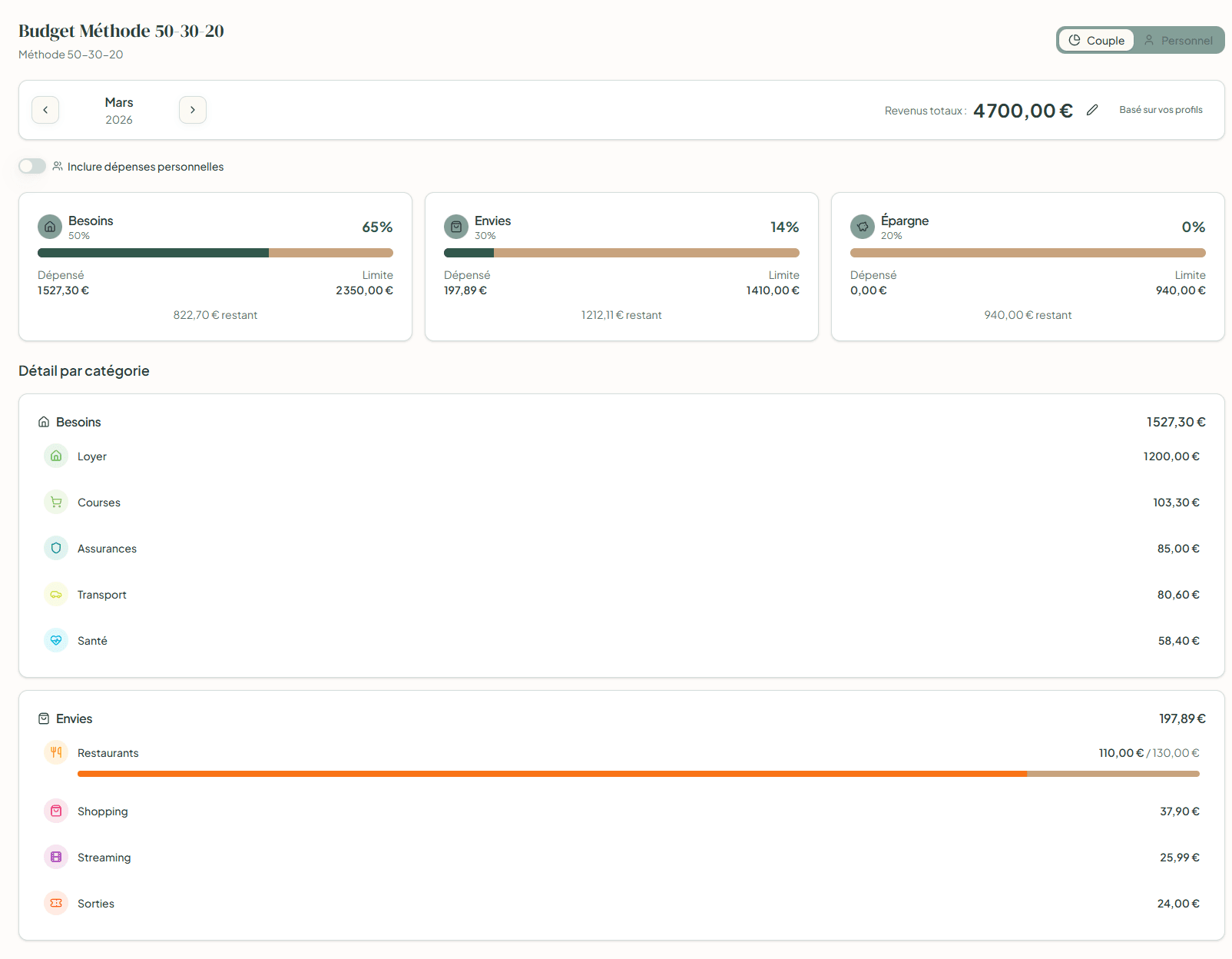Click the Loyer house icon
Viewport: 1232px width, 959px height.
point(56,456)
